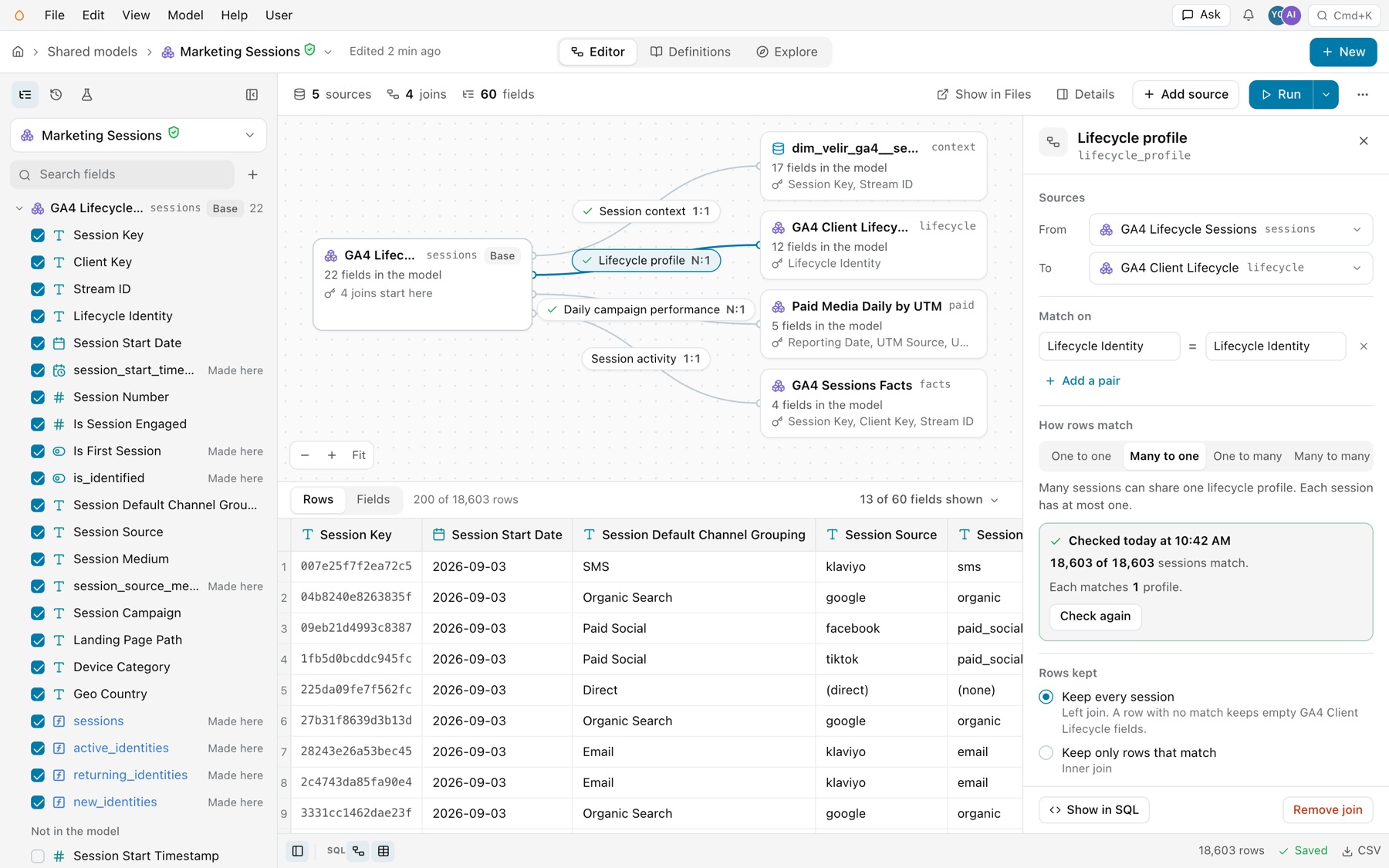
Task: Click the Check again button
Action: 1095,616
